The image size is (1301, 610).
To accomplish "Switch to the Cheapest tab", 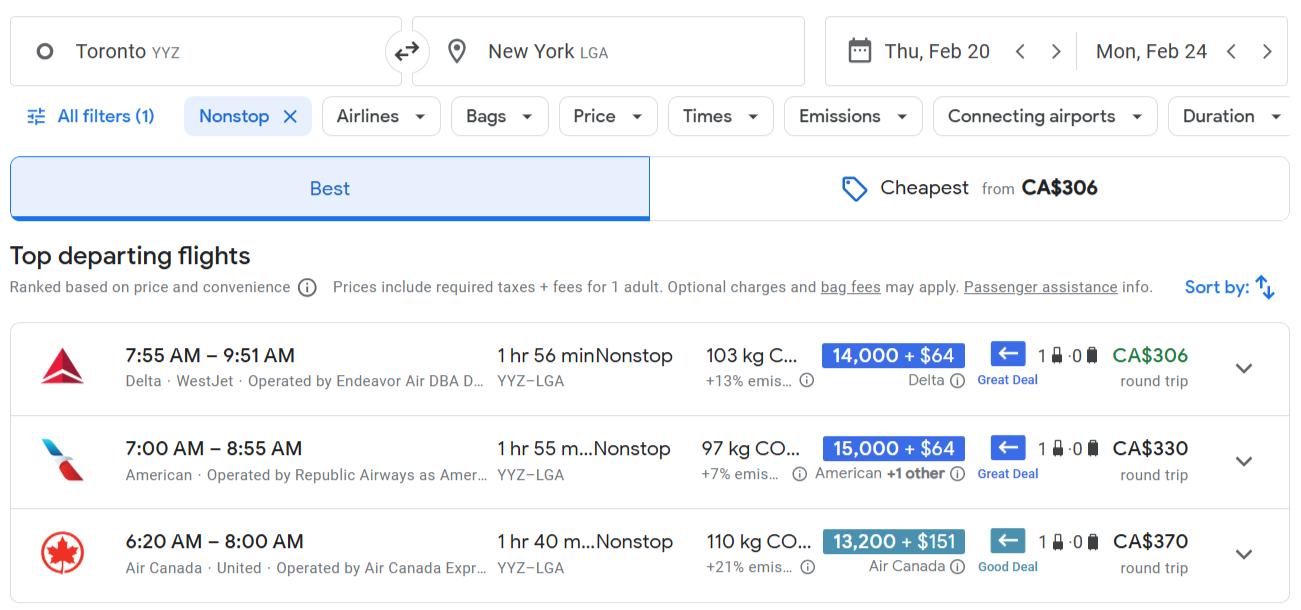I will pyautogui.click(x=968, y=188).
